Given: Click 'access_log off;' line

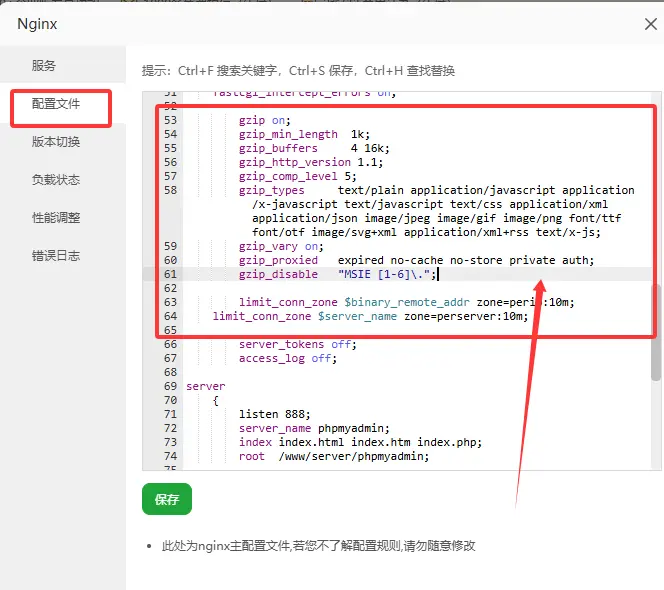Looking at the screenshot, I should pos(288,358).
